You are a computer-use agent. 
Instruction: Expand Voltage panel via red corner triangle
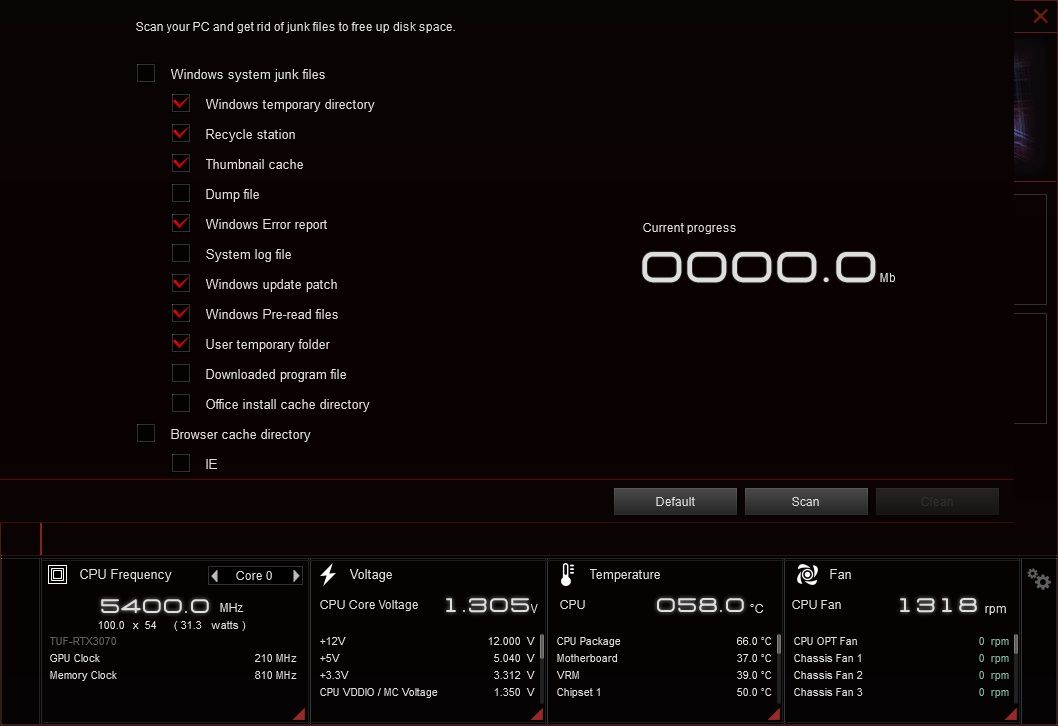(537, 714)
